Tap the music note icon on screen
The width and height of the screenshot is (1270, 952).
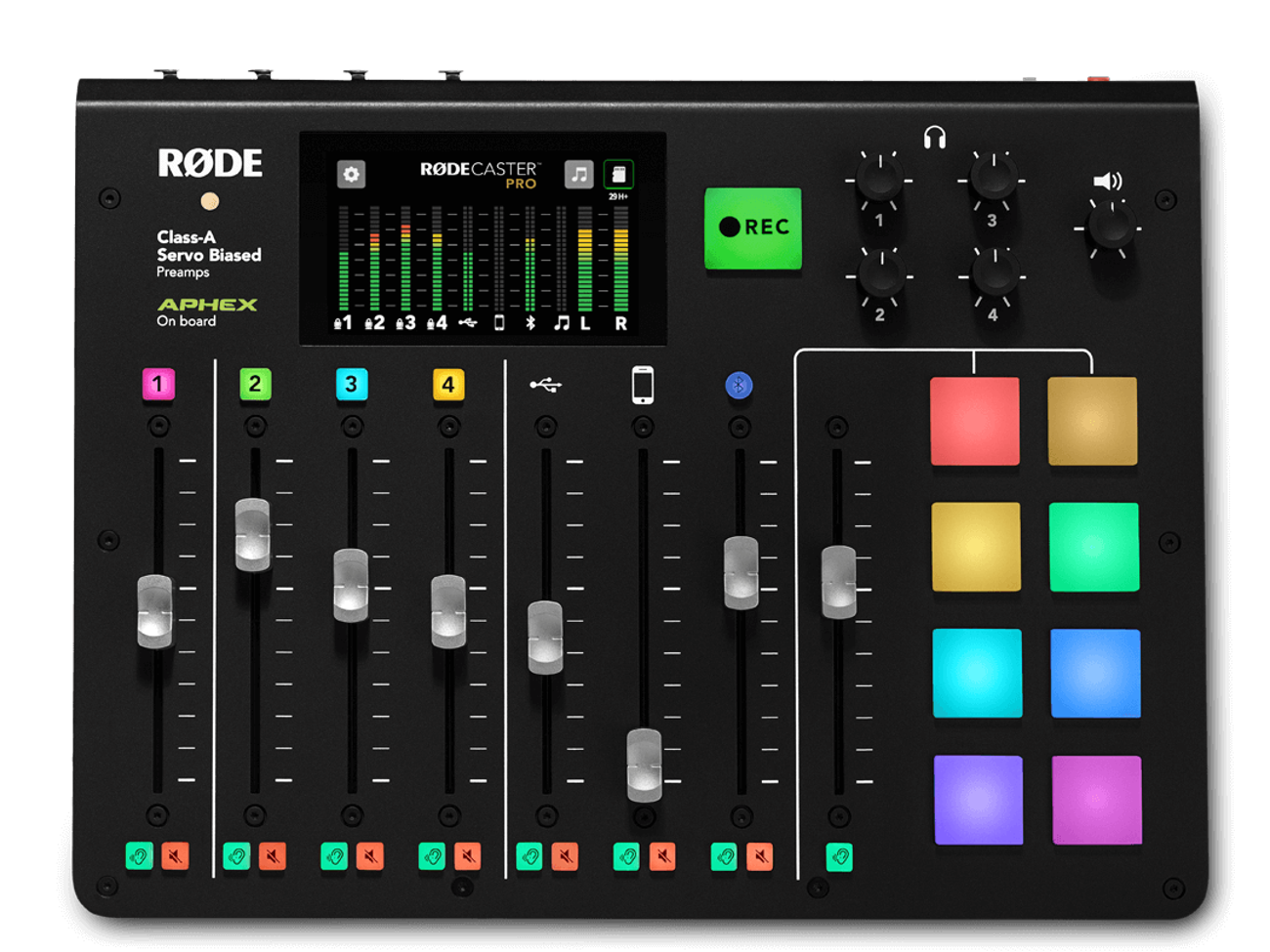(x=577, y=172)
